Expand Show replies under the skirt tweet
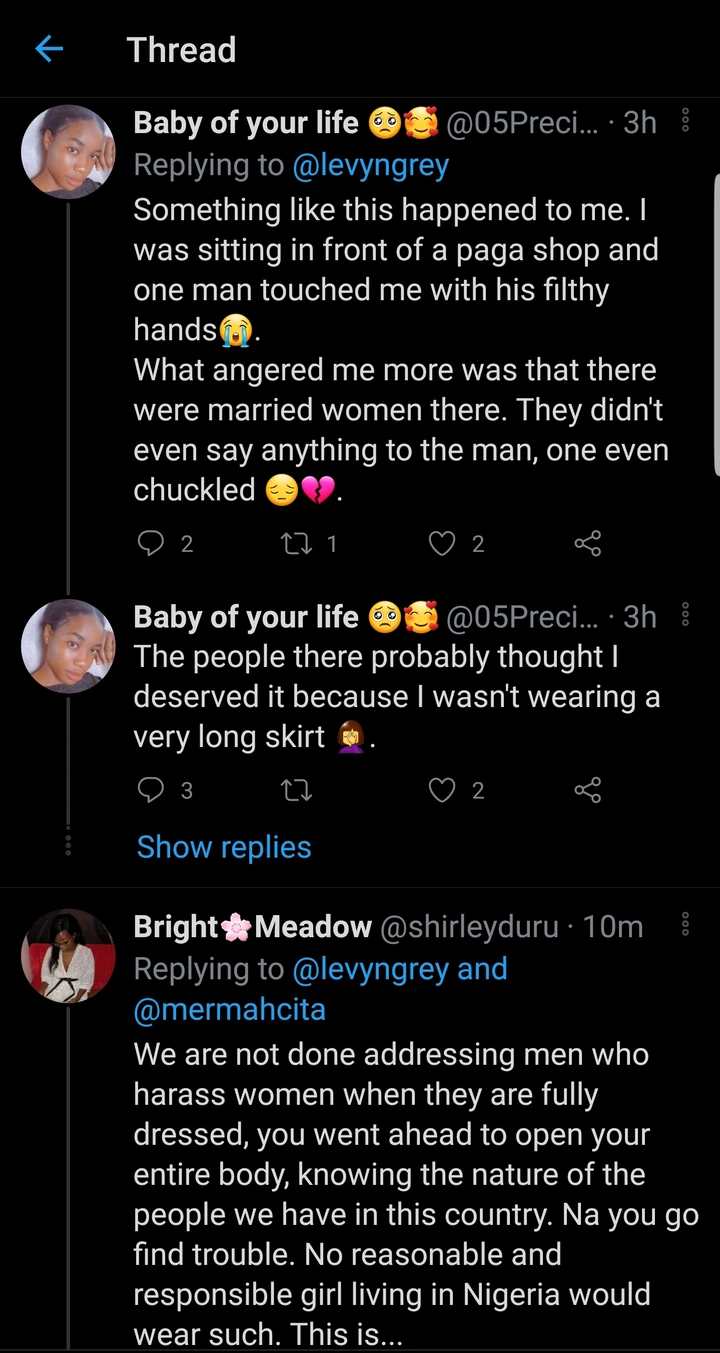Viewport: 720px width, 1353px height. pos(224,847)
